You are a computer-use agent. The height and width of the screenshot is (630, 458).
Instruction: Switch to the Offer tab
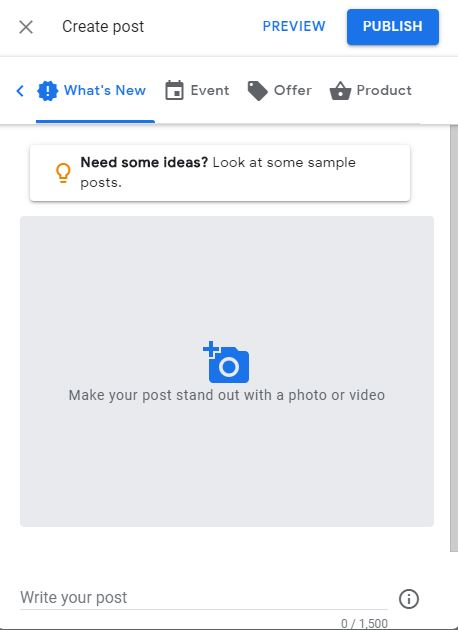click(279, 91)
